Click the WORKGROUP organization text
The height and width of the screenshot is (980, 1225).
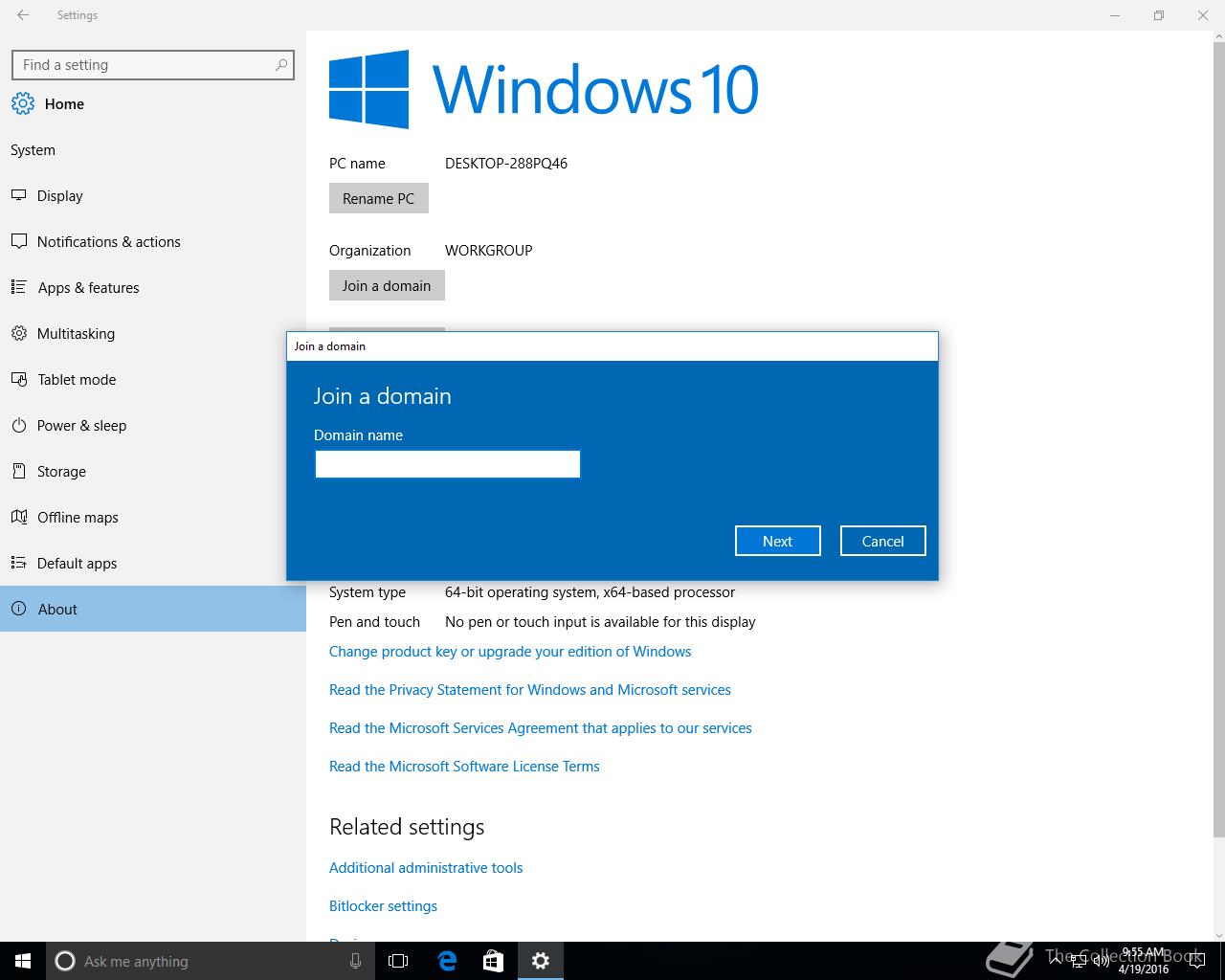pos(488,250)
